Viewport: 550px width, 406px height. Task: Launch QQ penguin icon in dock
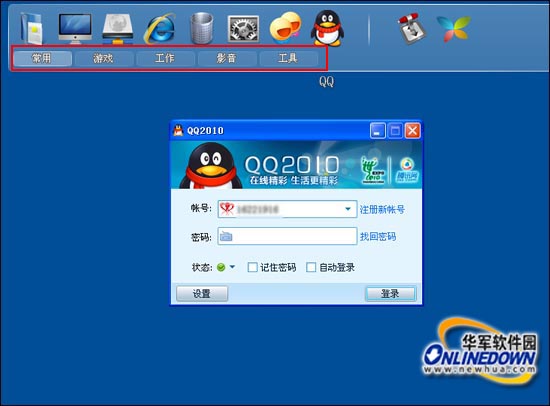coord(327,28)
